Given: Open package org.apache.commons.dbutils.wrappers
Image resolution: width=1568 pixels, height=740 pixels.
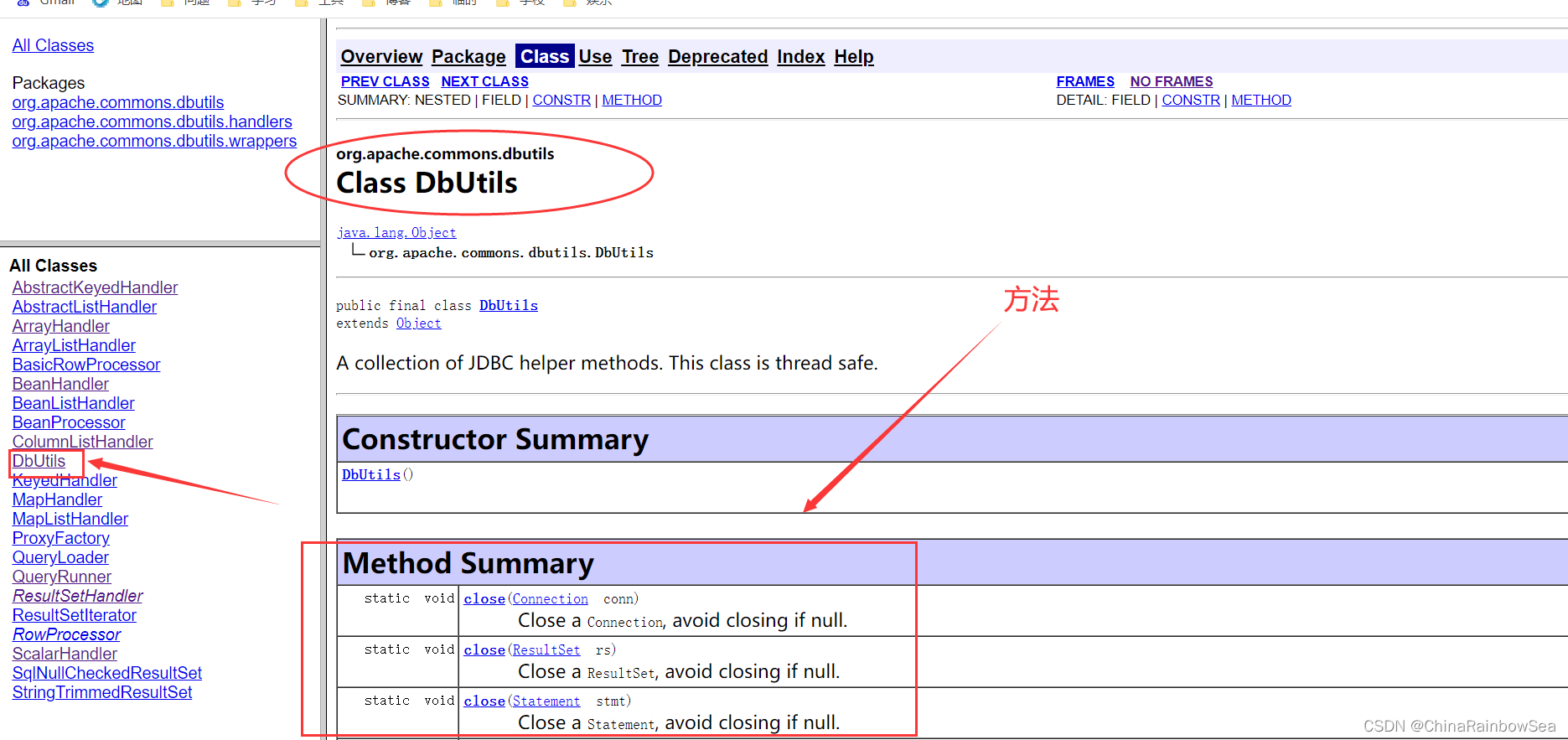Looking at the screenshot, I should click(x=154, y=141).
